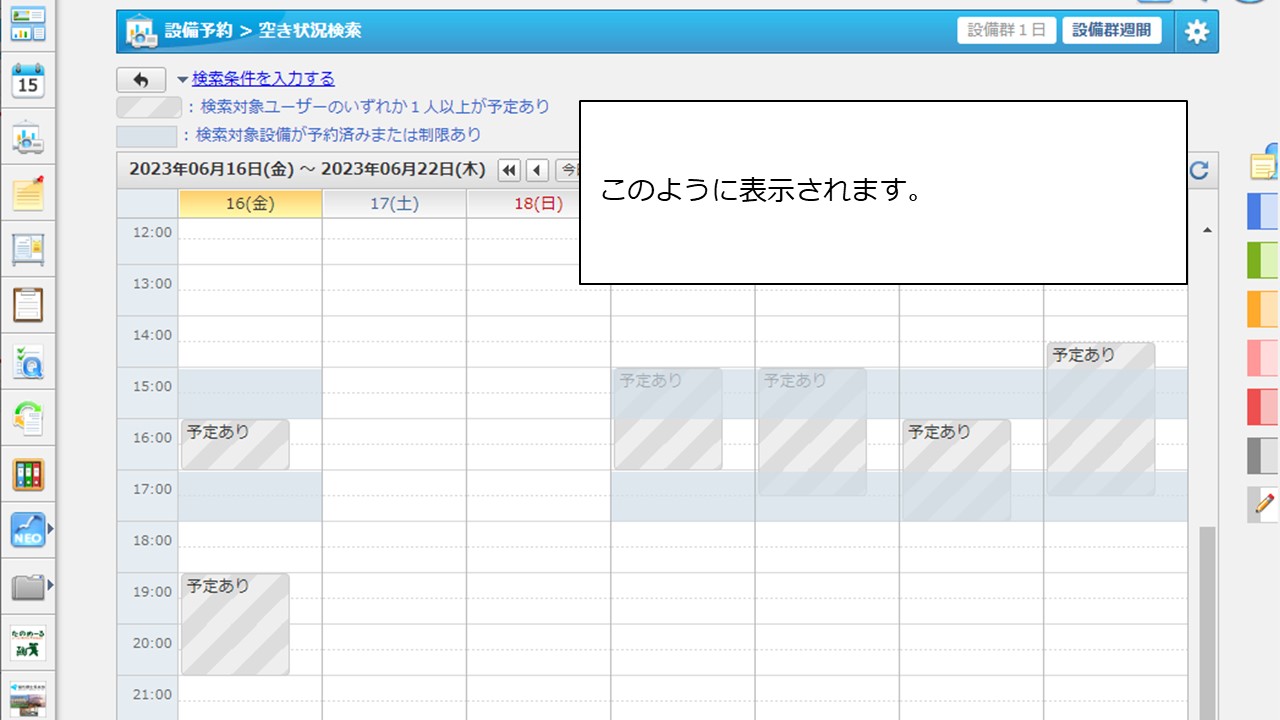Open the equipment reservation sidebar icon
The height and width of the screenshot is (720, 1280).
tap(28, 139)
